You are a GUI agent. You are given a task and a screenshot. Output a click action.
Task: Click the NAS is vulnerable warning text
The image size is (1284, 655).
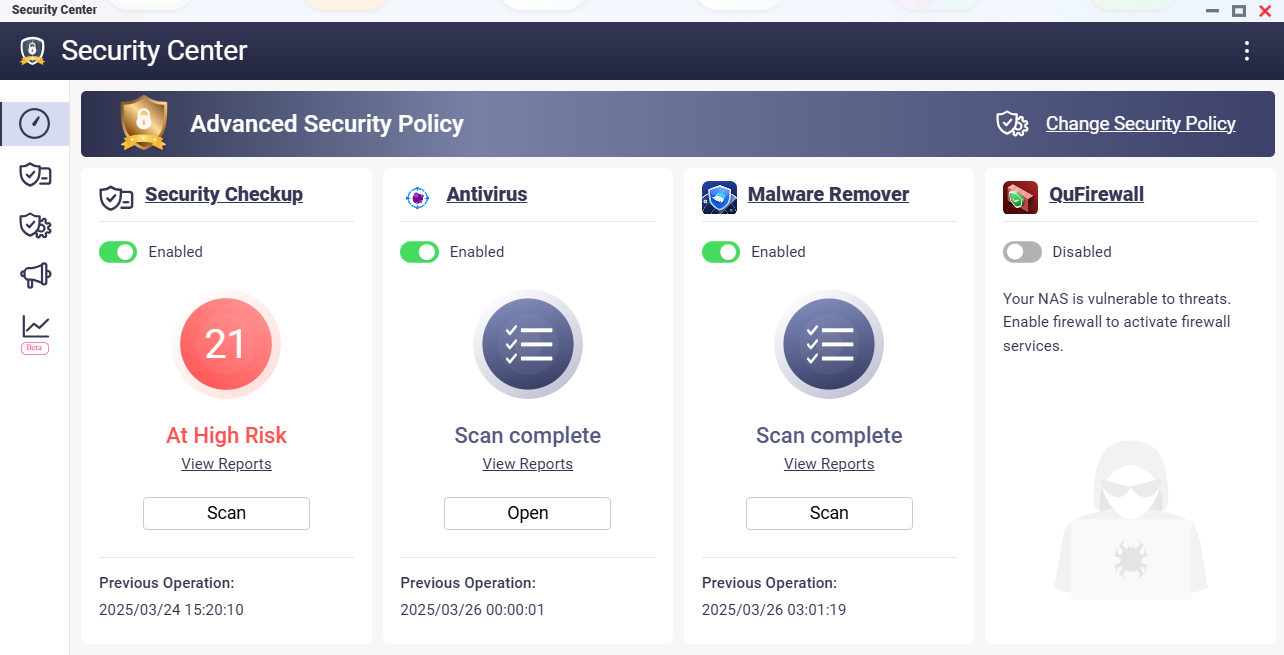coord(1117,322)
